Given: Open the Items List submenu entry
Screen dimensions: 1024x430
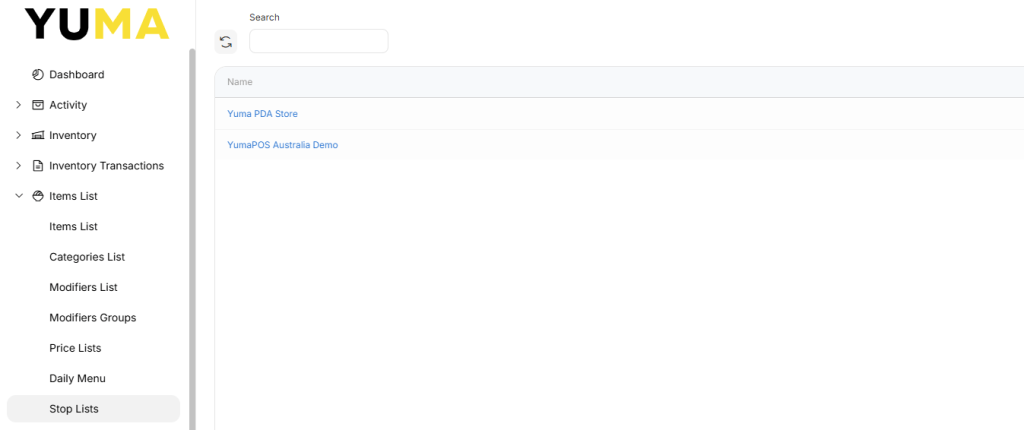Looking at the screenshot, I should tap(73, 226).
